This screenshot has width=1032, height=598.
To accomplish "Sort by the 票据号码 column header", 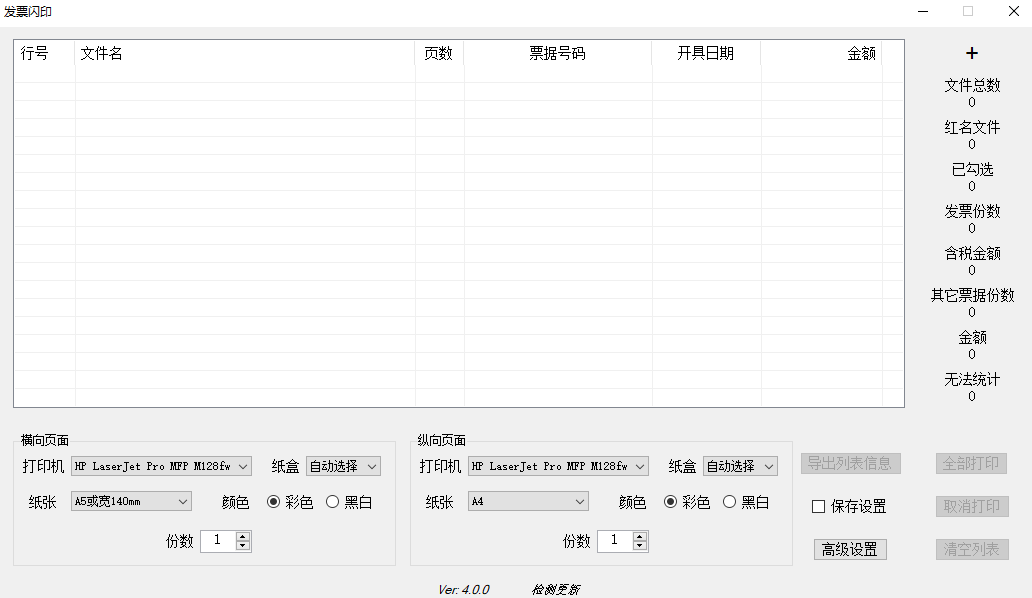I will (x=557, y=53).
